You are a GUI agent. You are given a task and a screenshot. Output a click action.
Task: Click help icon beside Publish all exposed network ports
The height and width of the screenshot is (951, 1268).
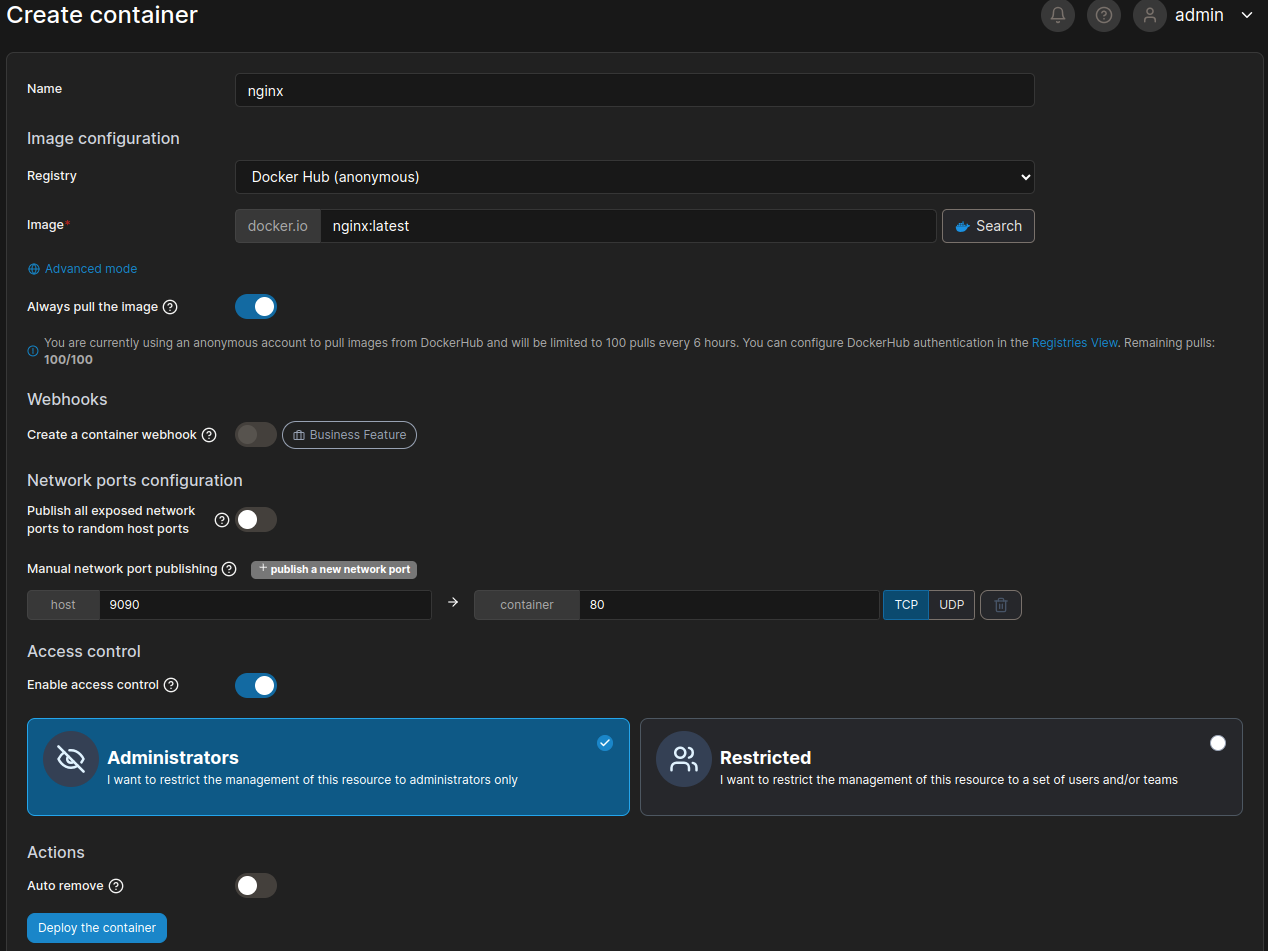[x=222, y=520]
